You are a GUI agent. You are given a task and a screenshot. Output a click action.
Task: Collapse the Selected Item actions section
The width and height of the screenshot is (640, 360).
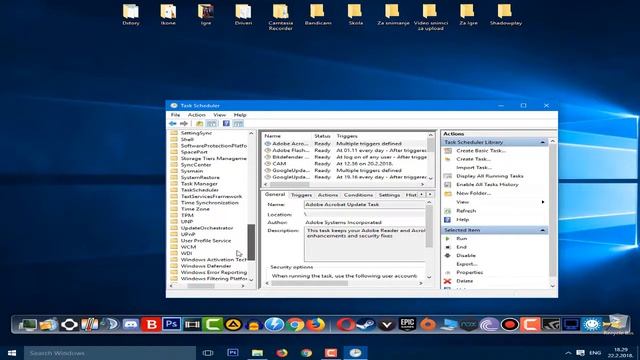click(x=542, y=230)
